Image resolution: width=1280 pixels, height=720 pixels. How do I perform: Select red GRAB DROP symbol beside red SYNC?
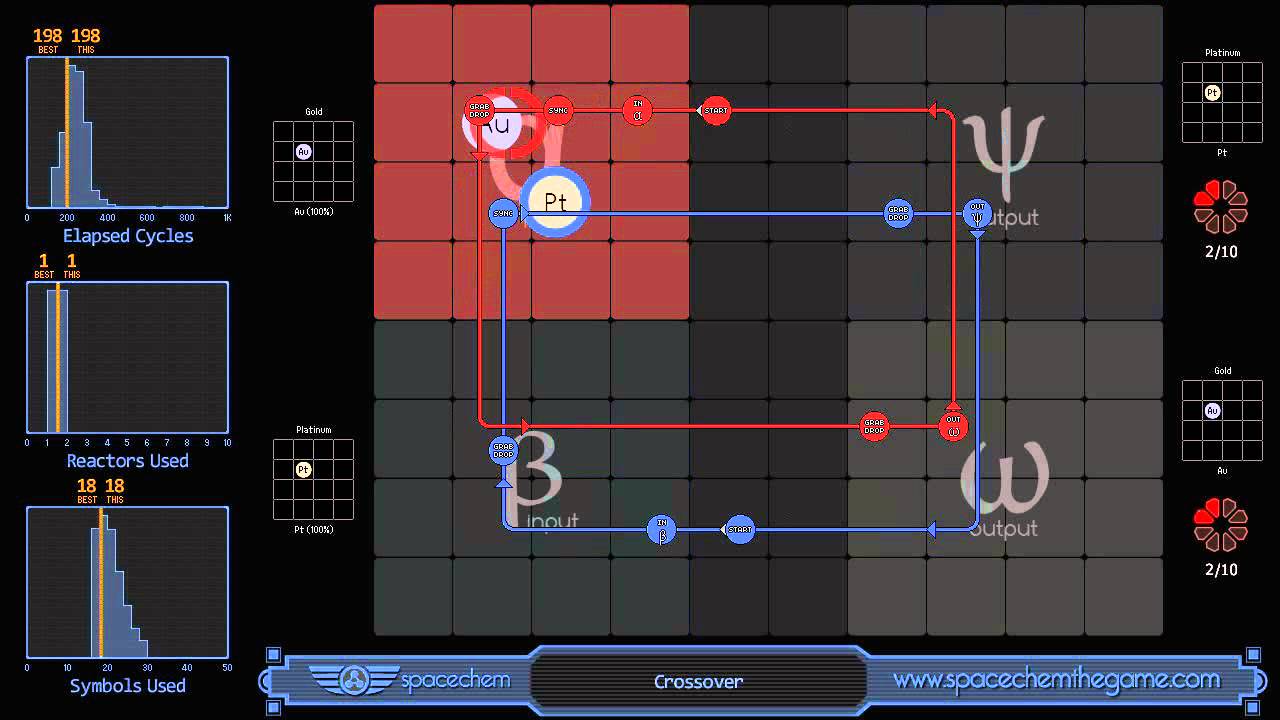point(479,110)
